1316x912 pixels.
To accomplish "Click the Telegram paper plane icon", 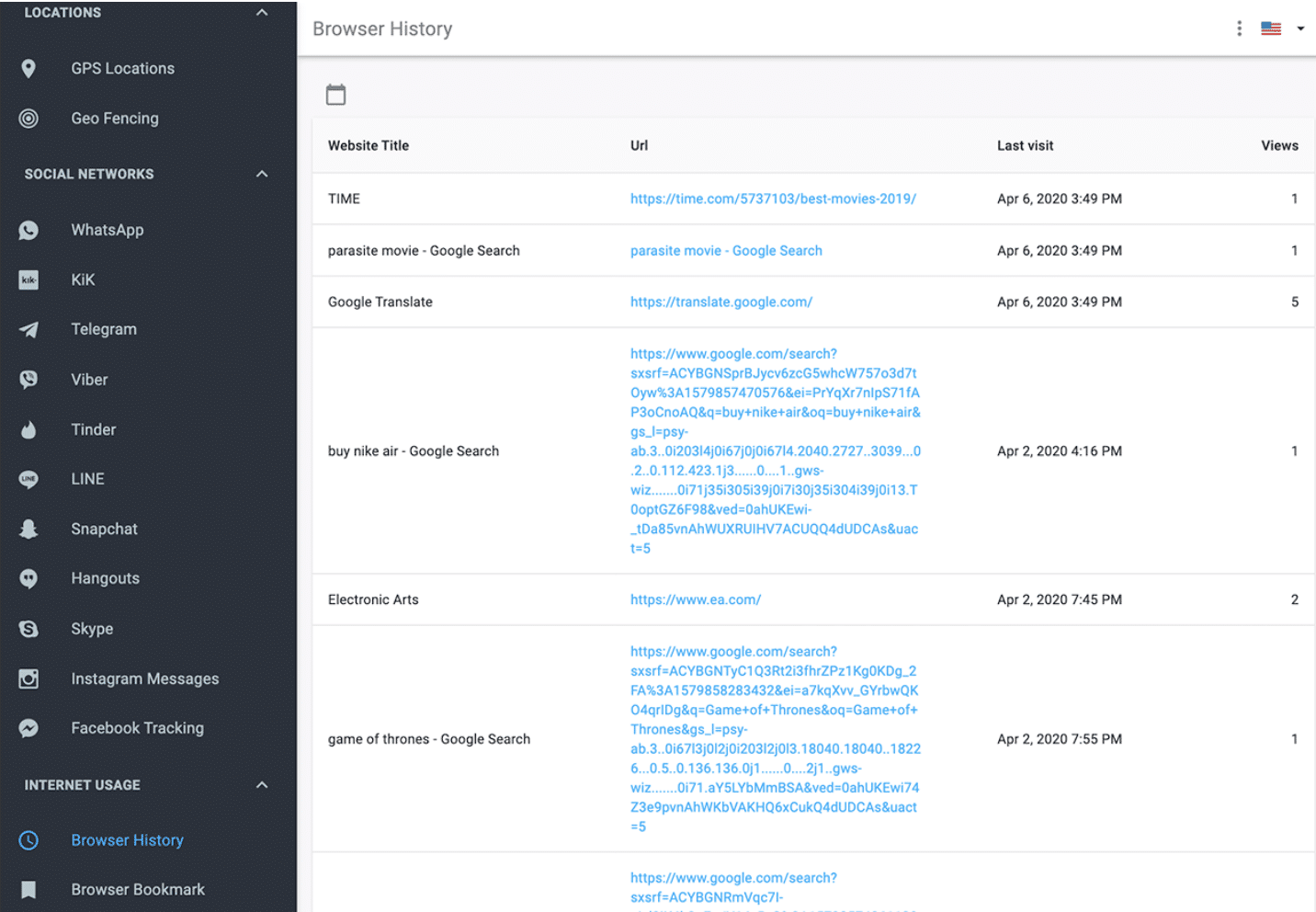I will click(28, 329).
